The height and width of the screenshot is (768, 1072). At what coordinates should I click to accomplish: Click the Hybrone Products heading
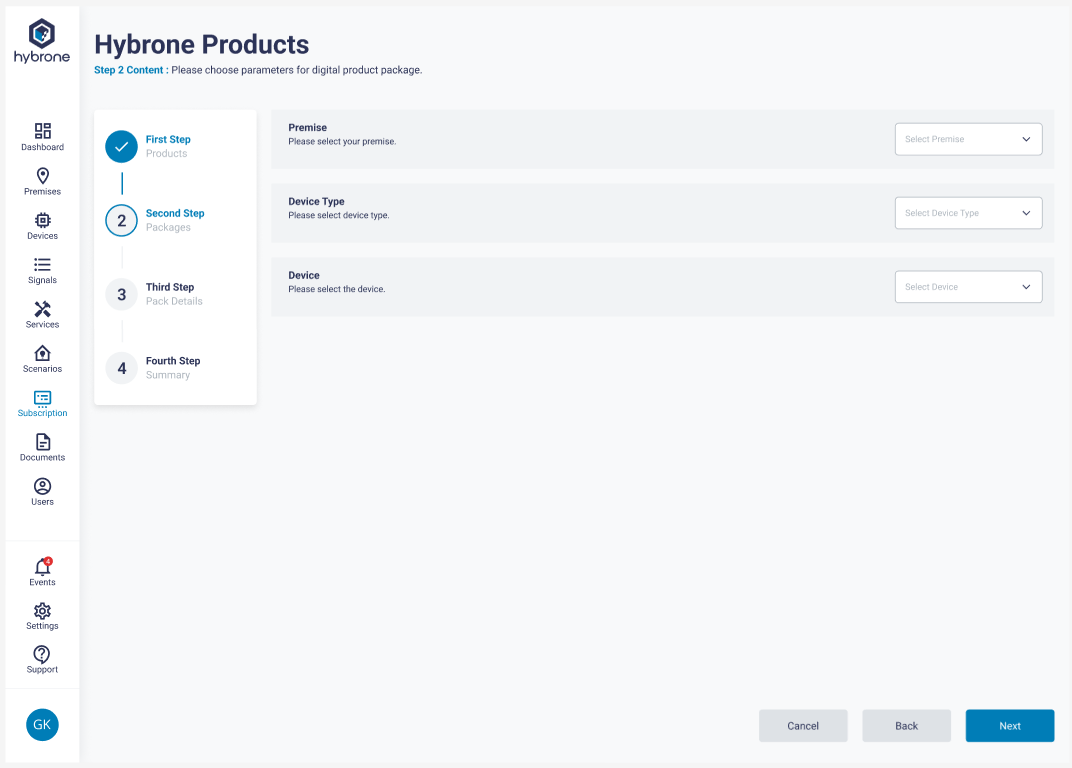coord(202,44)
